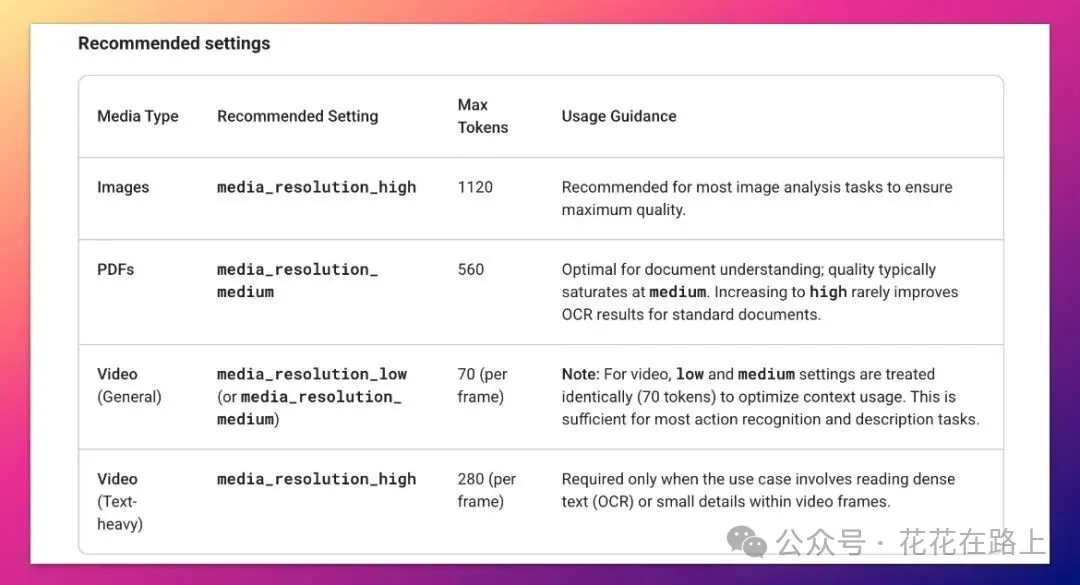Click the Recommended settings heading
1080x585 pixels.
pos(174,44)
